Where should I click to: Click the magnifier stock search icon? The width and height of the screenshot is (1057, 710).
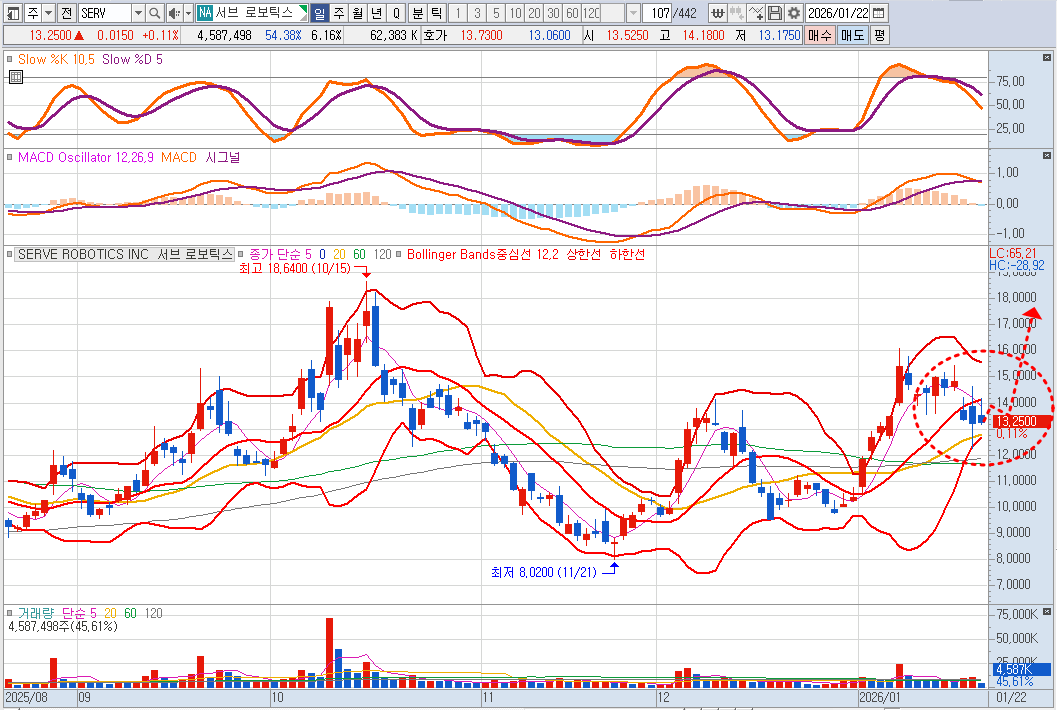[x=154, y=13]
